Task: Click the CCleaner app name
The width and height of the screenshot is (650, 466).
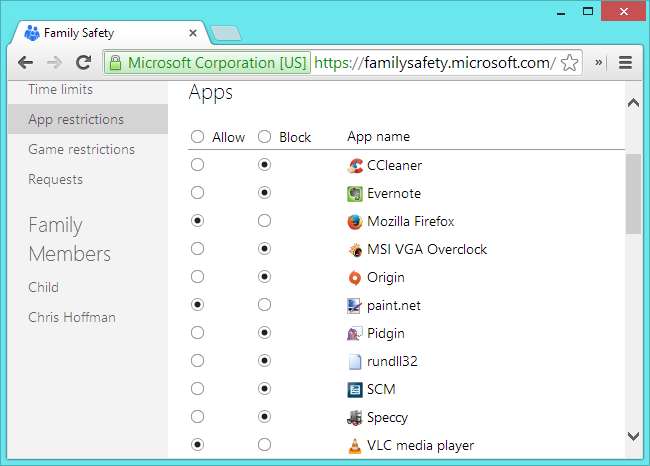Action: pos(395,165)
